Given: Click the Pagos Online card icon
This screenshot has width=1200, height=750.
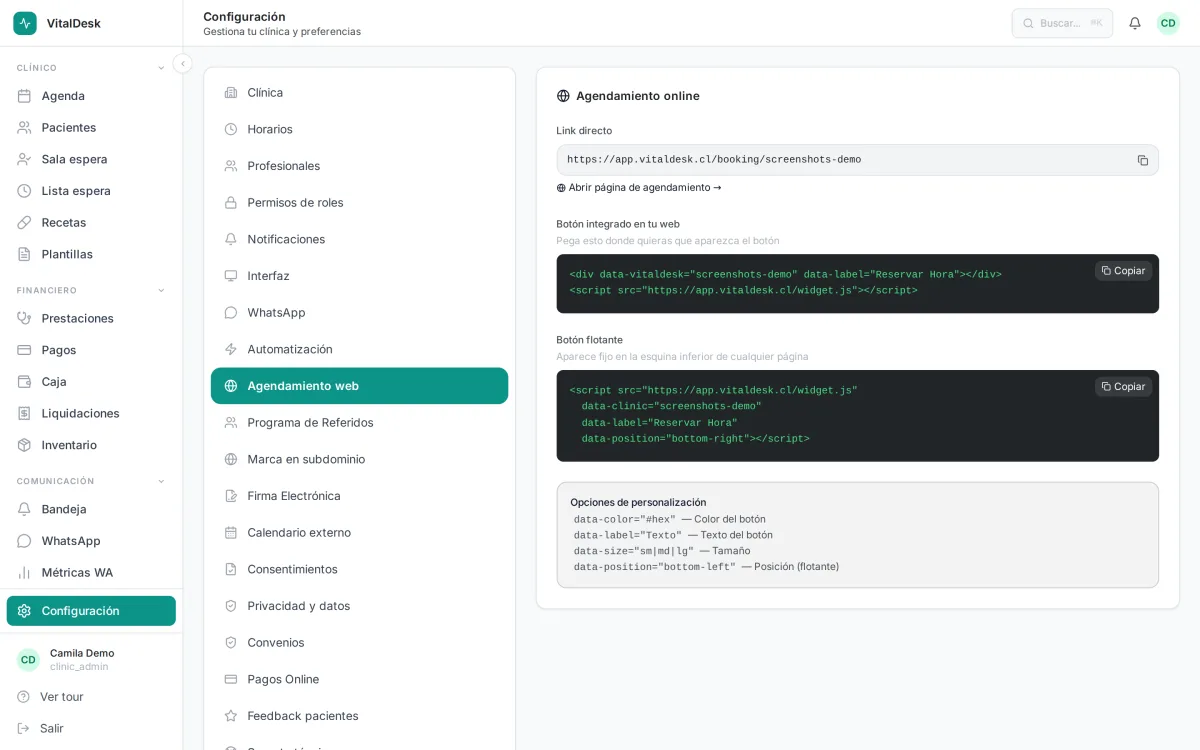Looking at the screenshot, I should point(231,679).
